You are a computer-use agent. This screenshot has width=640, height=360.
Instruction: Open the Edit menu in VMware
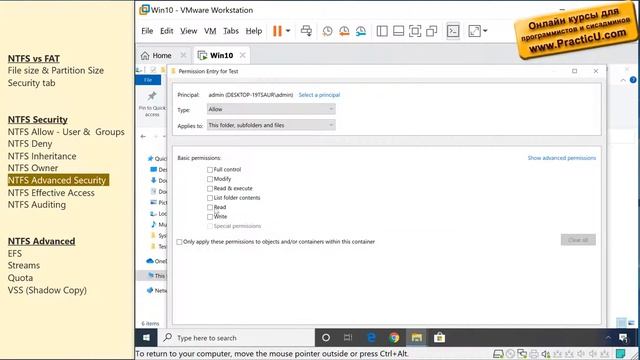click(167, 31)
